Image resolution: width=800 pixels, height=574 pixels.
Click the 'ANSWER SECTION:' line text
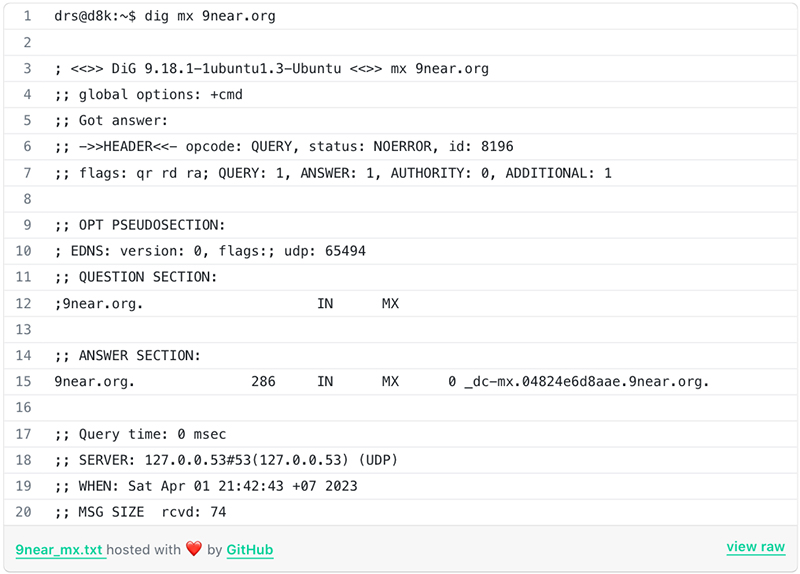[128, 355]
